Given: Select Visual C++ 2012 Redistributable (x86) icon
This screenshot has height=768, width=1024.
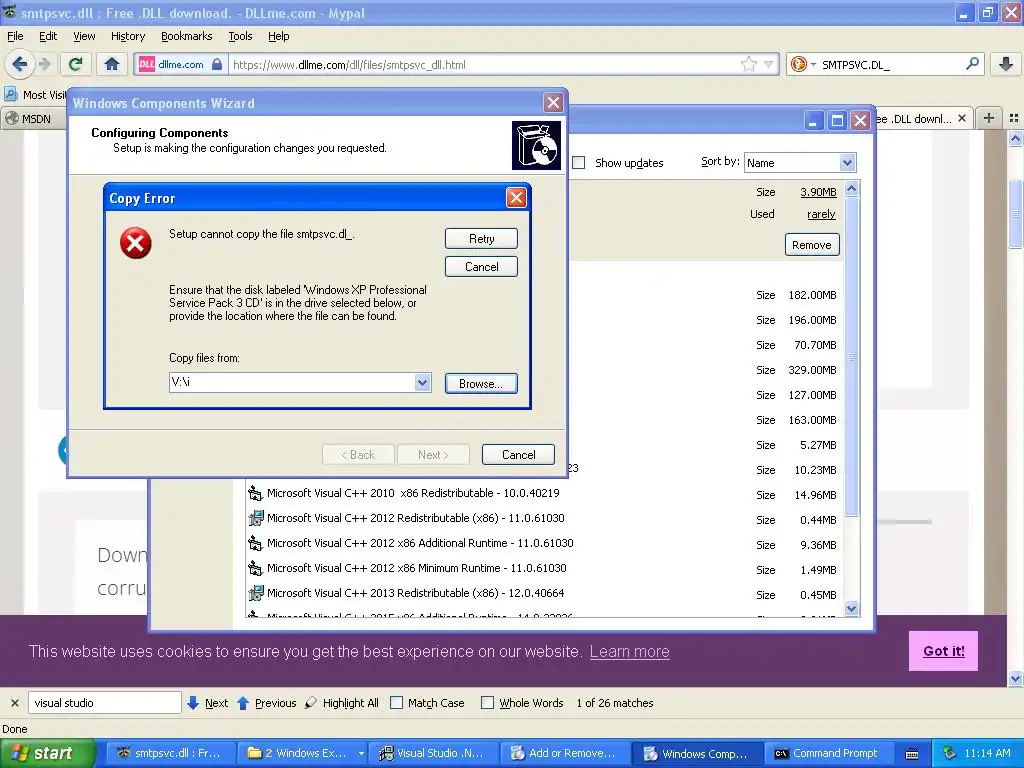Looking at the screenshot, I should pos(255,519).
